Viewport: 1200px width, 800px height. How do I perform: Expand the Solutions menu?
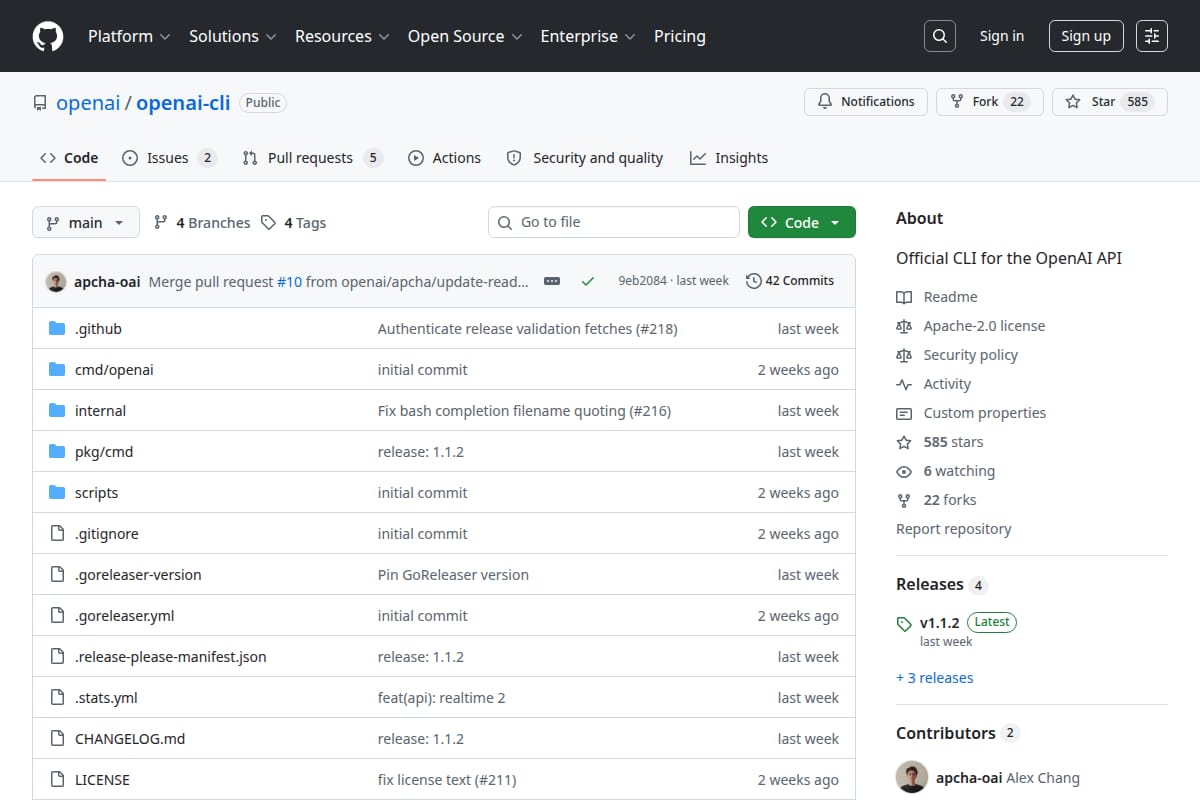click(x=232, y=36)
